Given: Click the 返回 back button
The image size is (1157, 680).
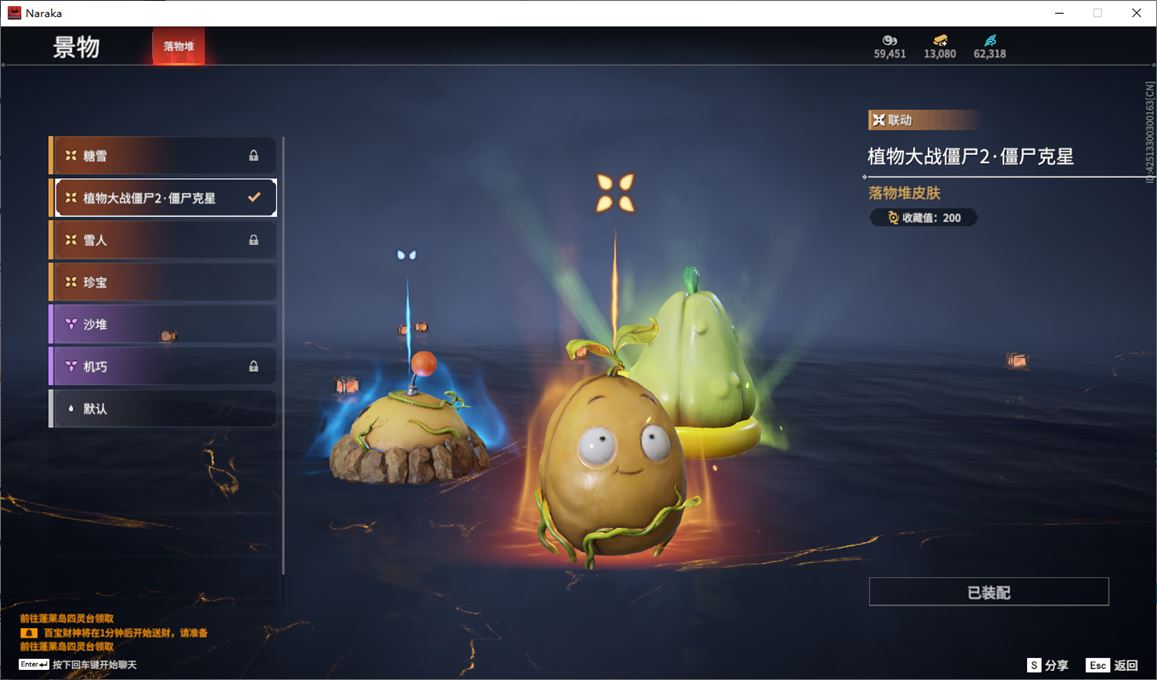Looking at the screenshot, I should 1113,665.
